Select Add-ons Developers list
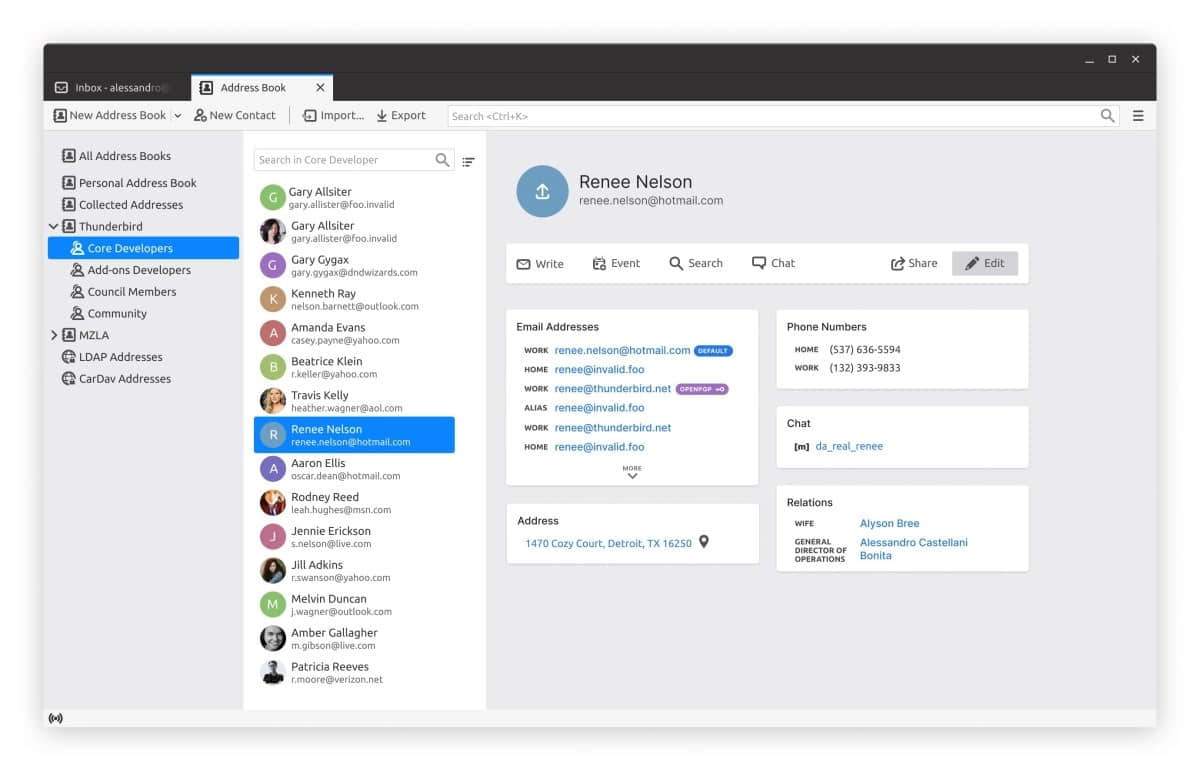Viewport: 1200px width, 781px height. (139, 270)
